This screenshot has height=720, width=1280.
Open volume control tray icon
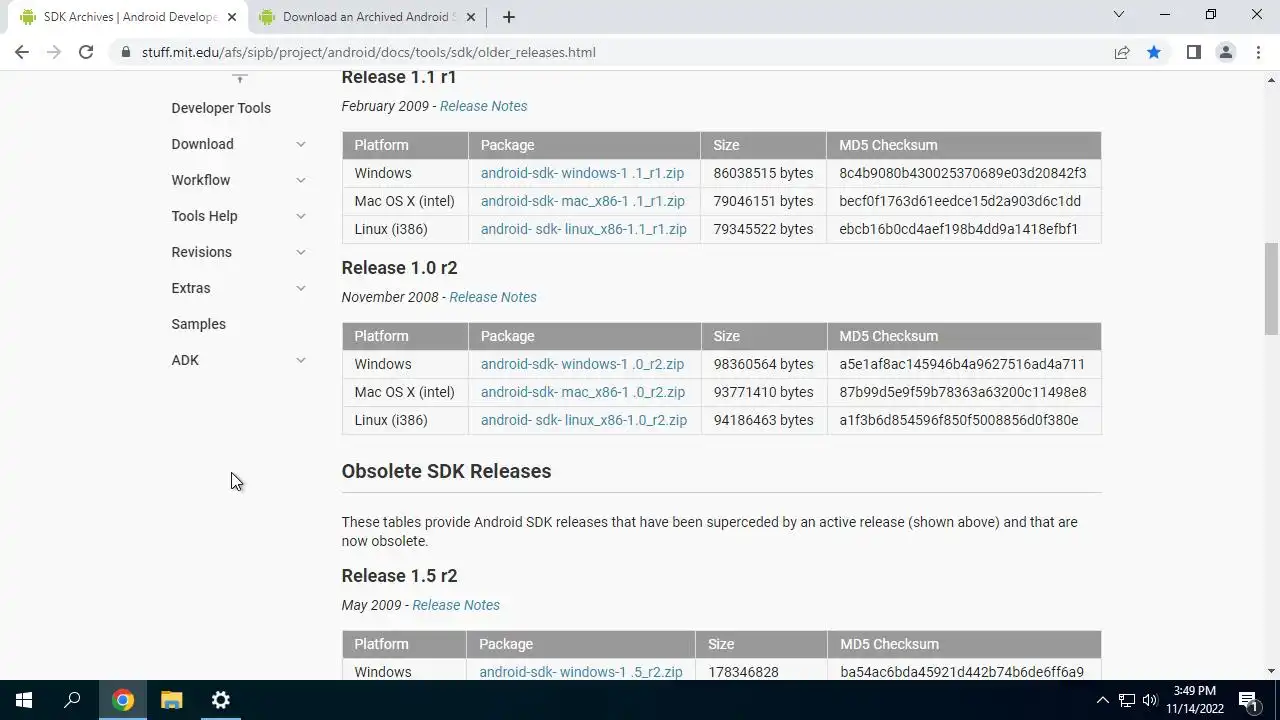pos(1150,700)
